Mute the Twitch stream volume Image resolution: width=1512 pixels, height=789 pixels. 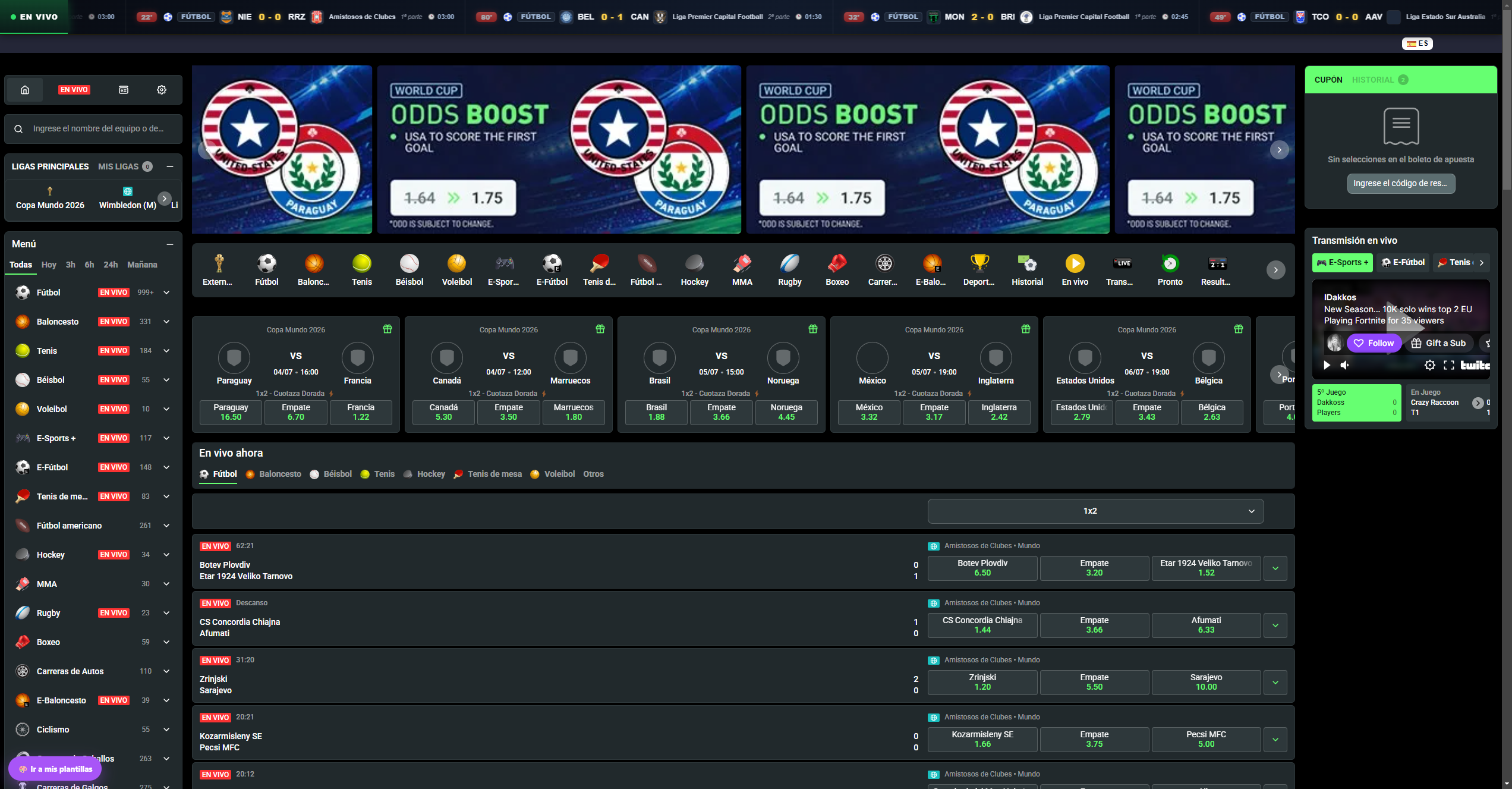pyautogui.click(x=1345, y=365)
